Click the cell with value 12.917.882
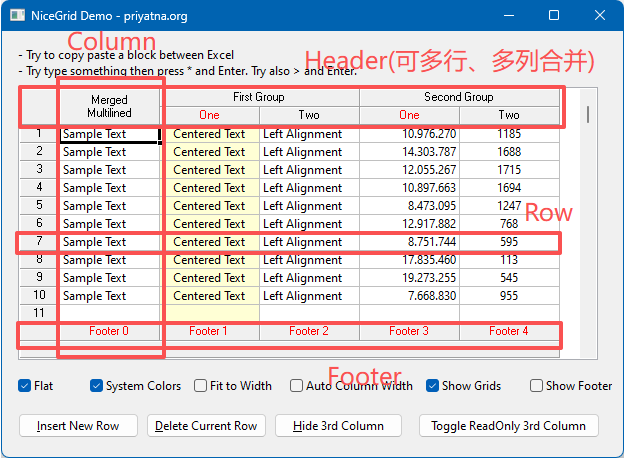This screenshot has height=460, width=625. (x=409, y=224)
